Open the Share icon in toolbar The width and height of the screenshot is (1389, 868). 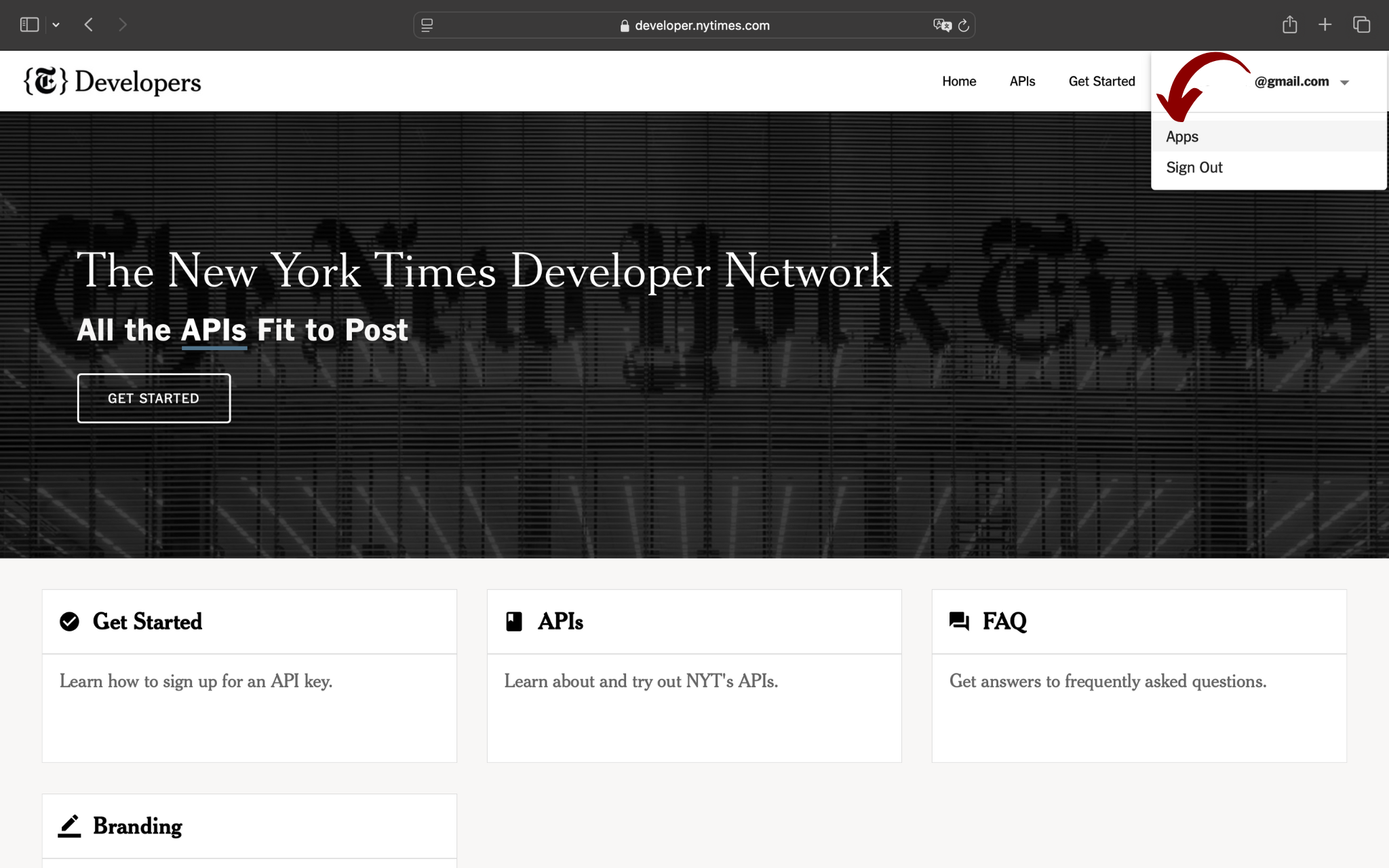coord(1289,25)
